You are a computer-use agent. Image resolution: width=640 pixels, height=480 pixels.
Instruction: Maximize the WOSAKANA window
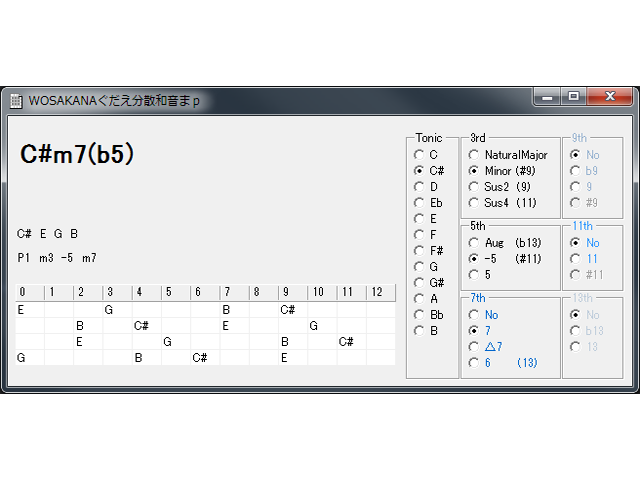(573, 96)
